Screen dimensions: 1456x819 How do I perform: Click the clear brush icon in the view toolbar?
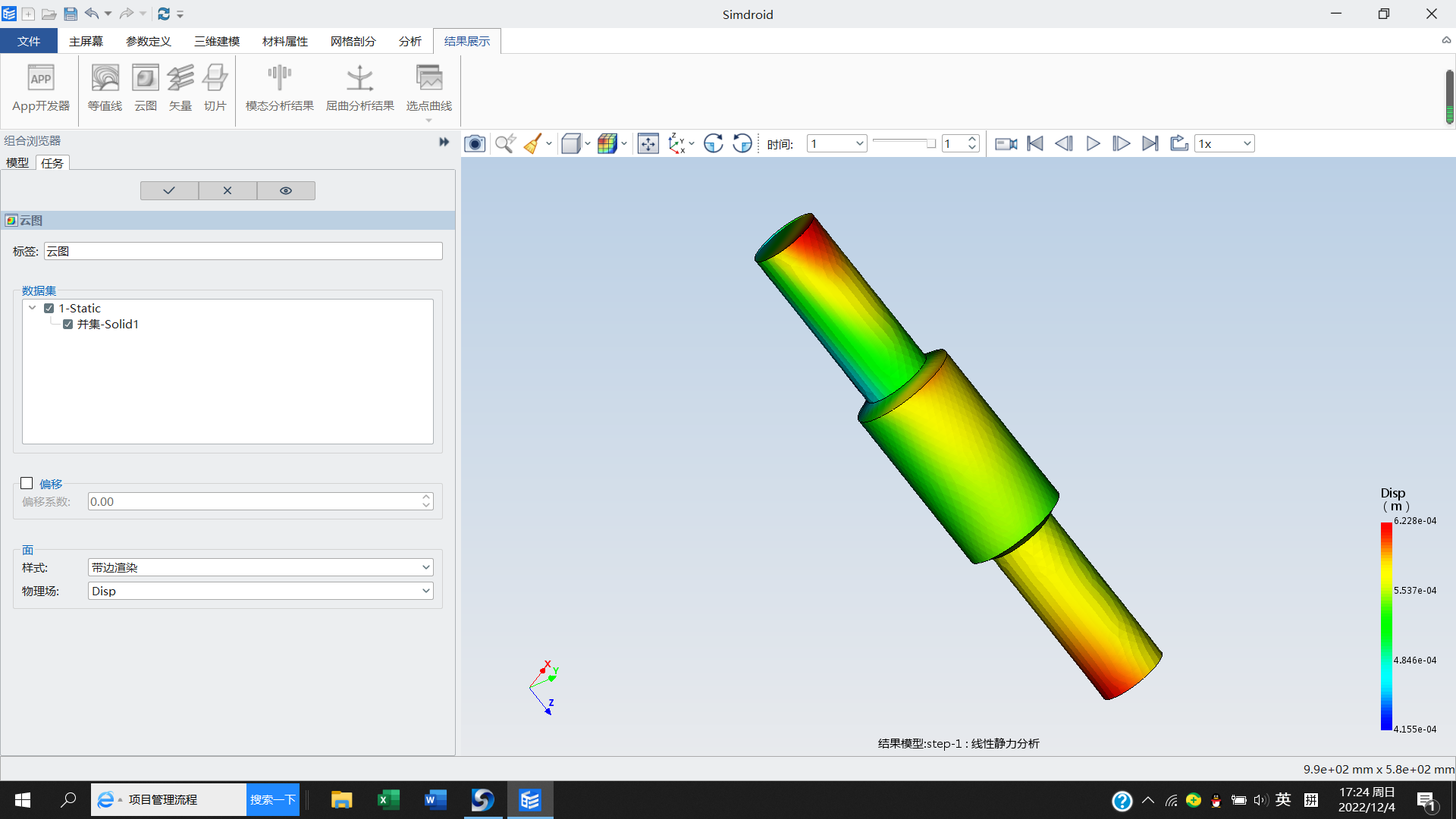[533, 143]
